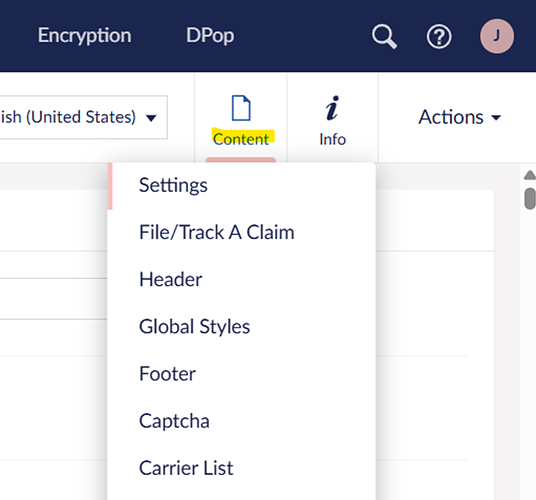This screenshot has width=536, height=500.
Task: Click the caret arrow beside United States
Action: [151, 118]
